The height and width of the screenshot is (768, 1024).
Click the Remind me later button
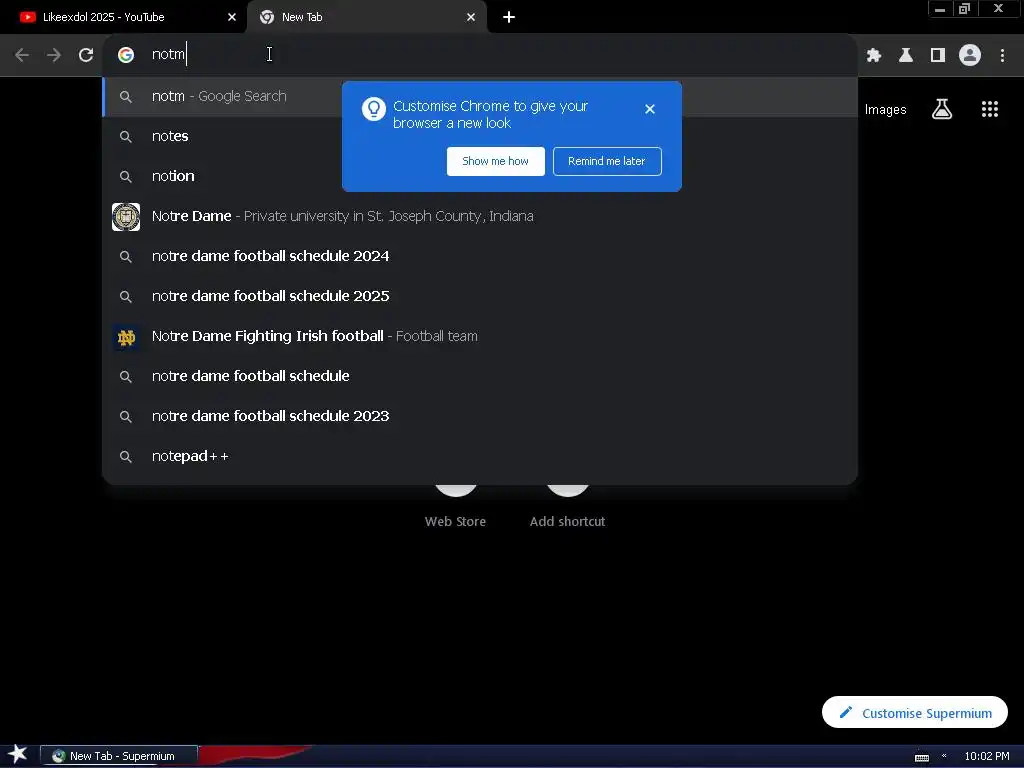[607, 161]
